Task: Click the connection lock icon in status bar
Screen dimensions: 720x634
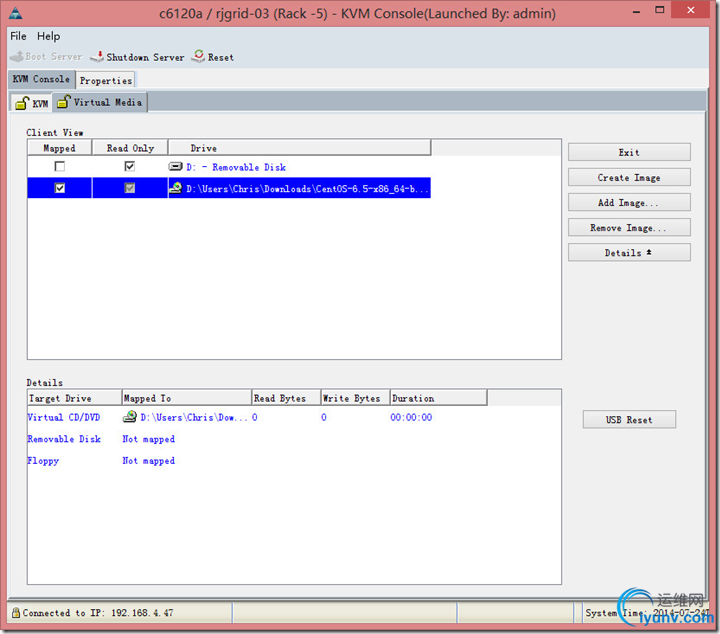Action: [16, 612]
